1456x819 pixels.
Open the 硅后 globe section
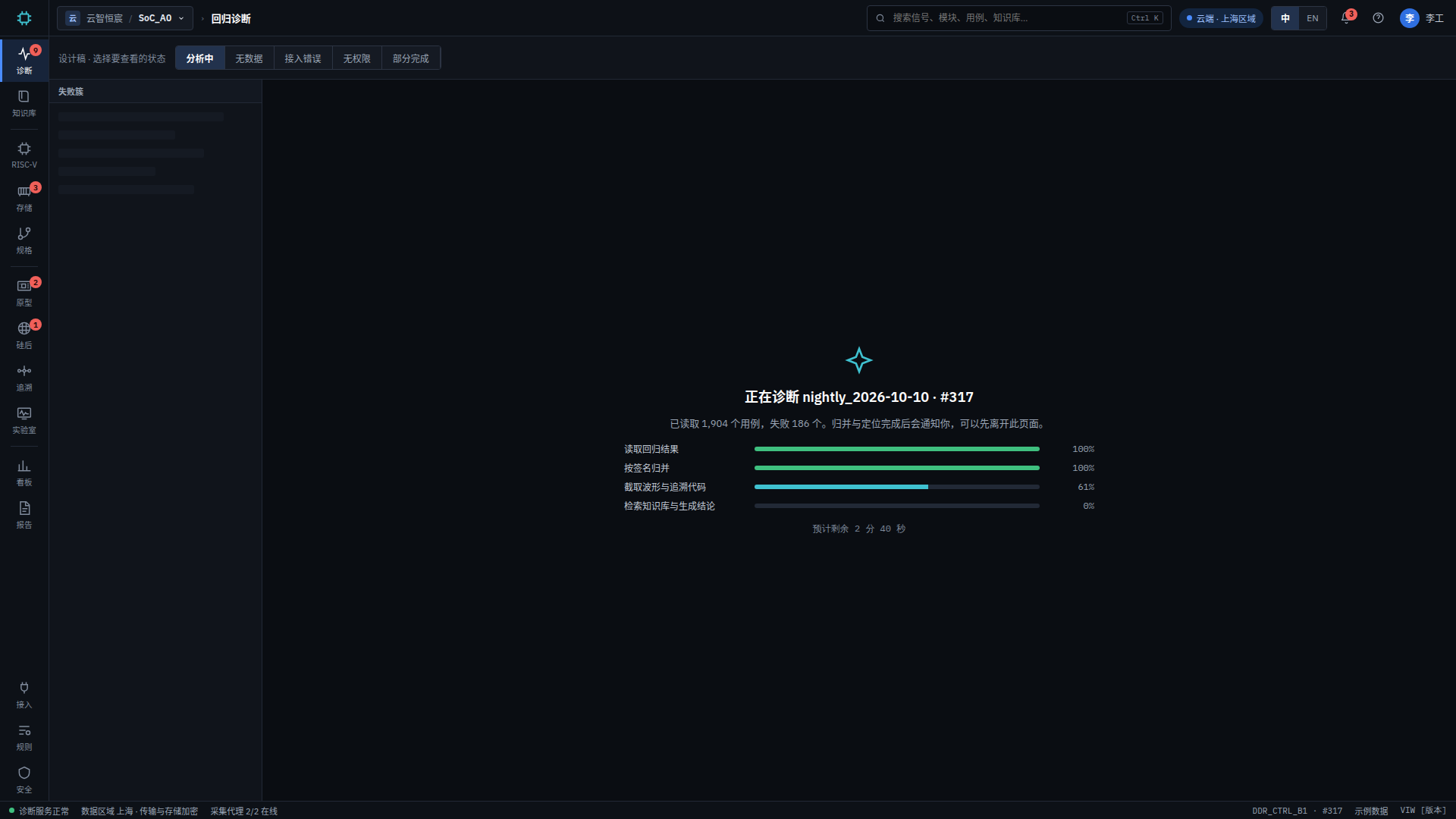click(24, 335)
